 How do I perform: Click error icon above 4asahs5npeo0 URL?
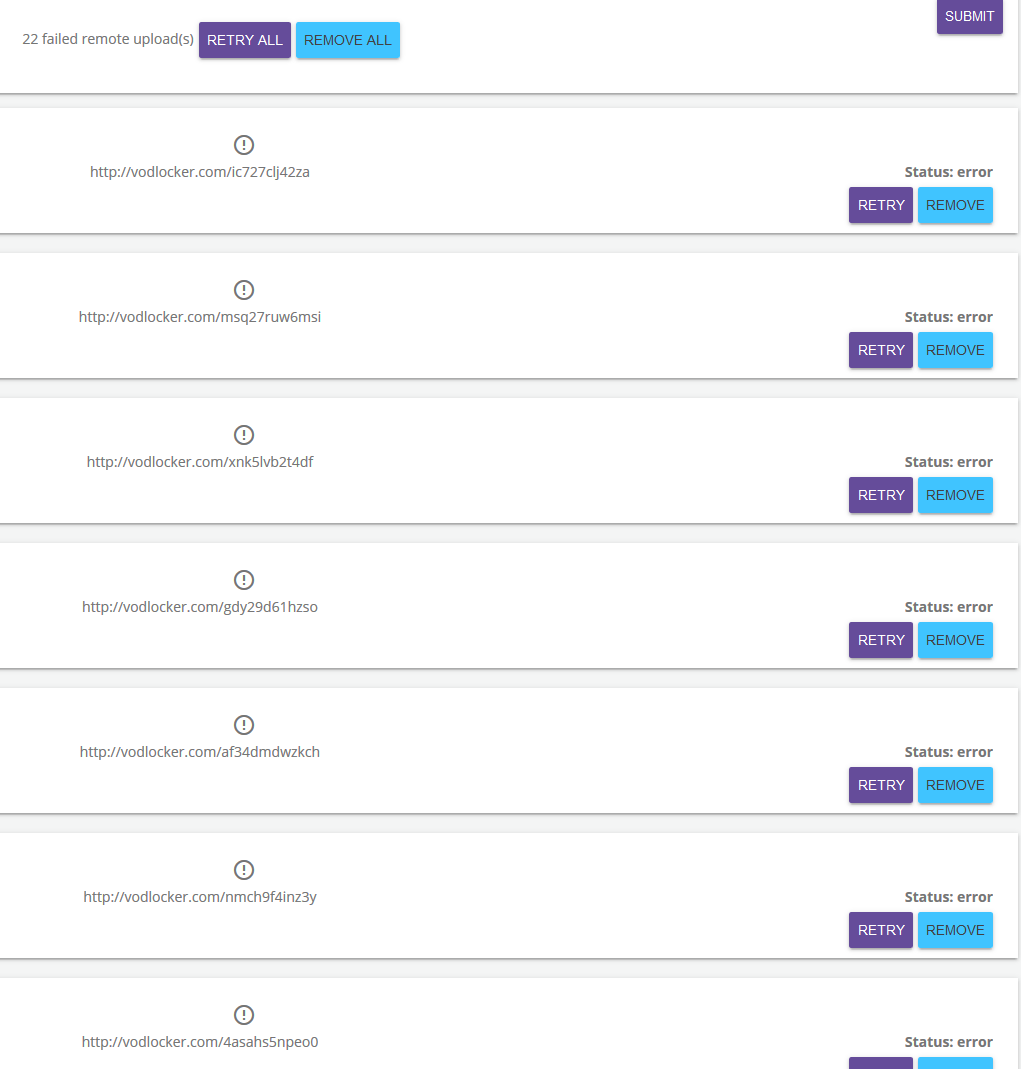(x=243, y=1014)
